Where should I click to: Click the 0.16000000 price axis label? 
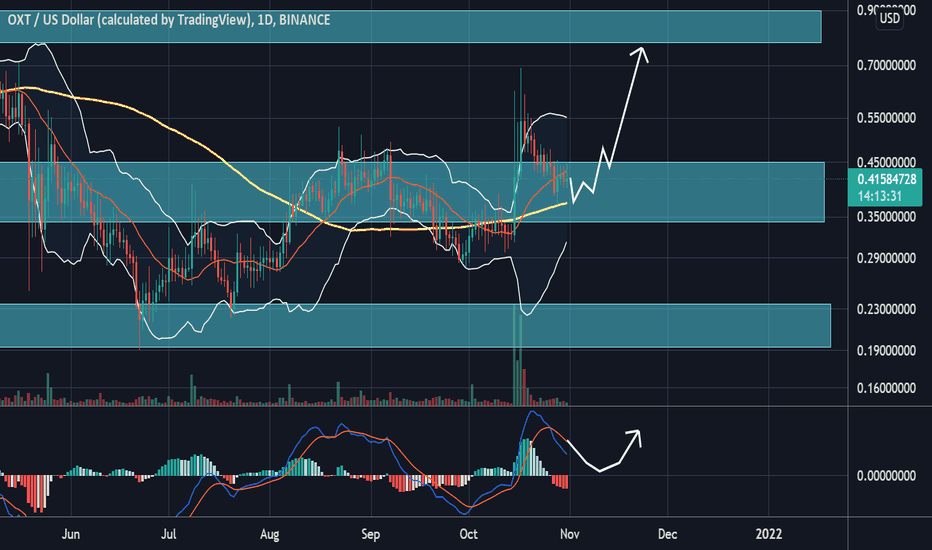click(x=886, y=388)
